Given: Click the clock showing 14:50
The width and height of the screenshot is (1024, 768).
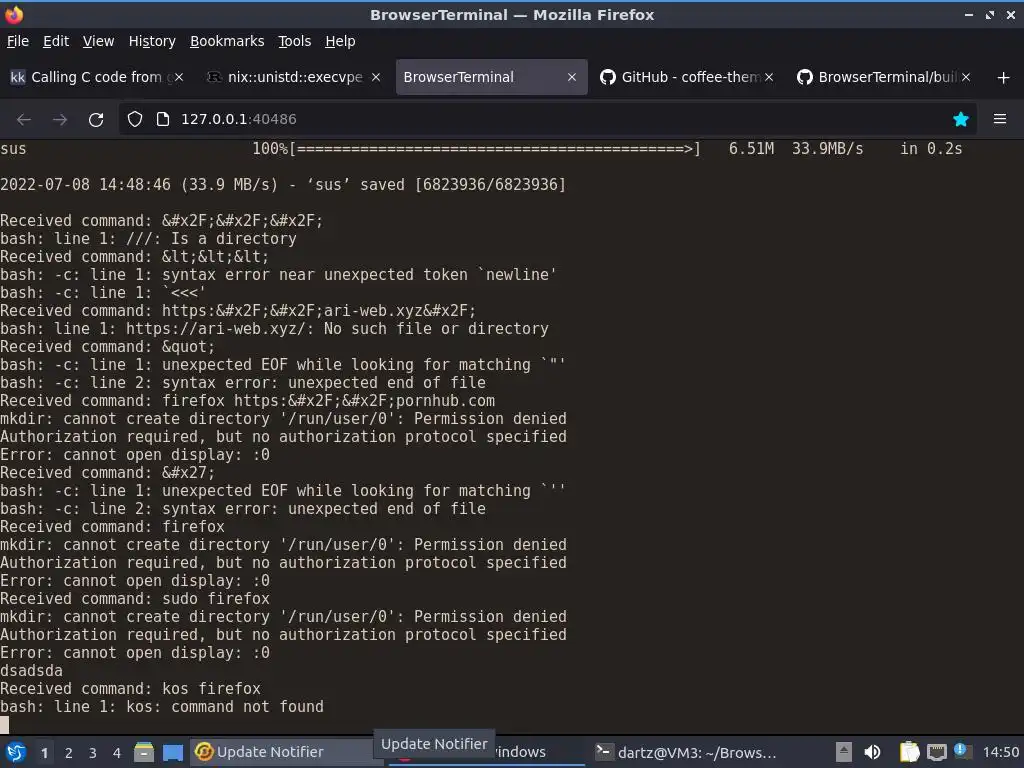Looking at the screenshot, I should (x=1001, y=752).
